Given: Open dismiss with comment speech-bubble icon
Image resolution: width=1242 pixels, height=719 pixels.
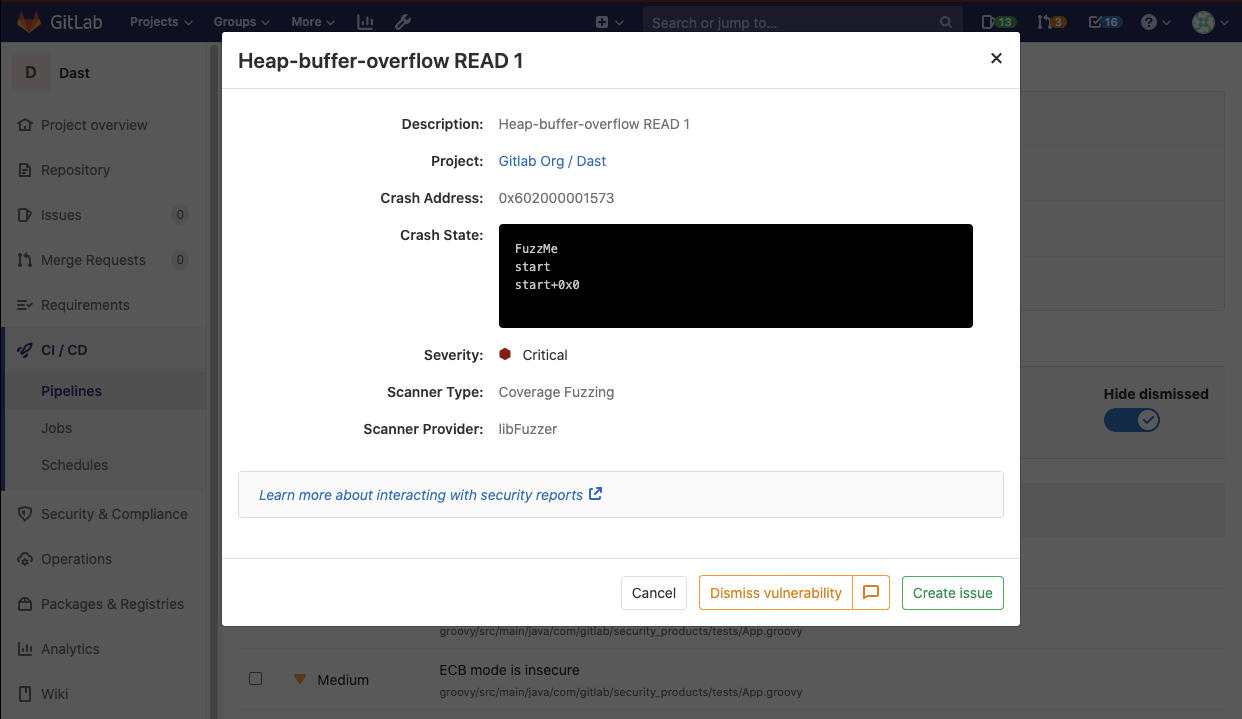Looking at the screenshot, I should [871, 592].
